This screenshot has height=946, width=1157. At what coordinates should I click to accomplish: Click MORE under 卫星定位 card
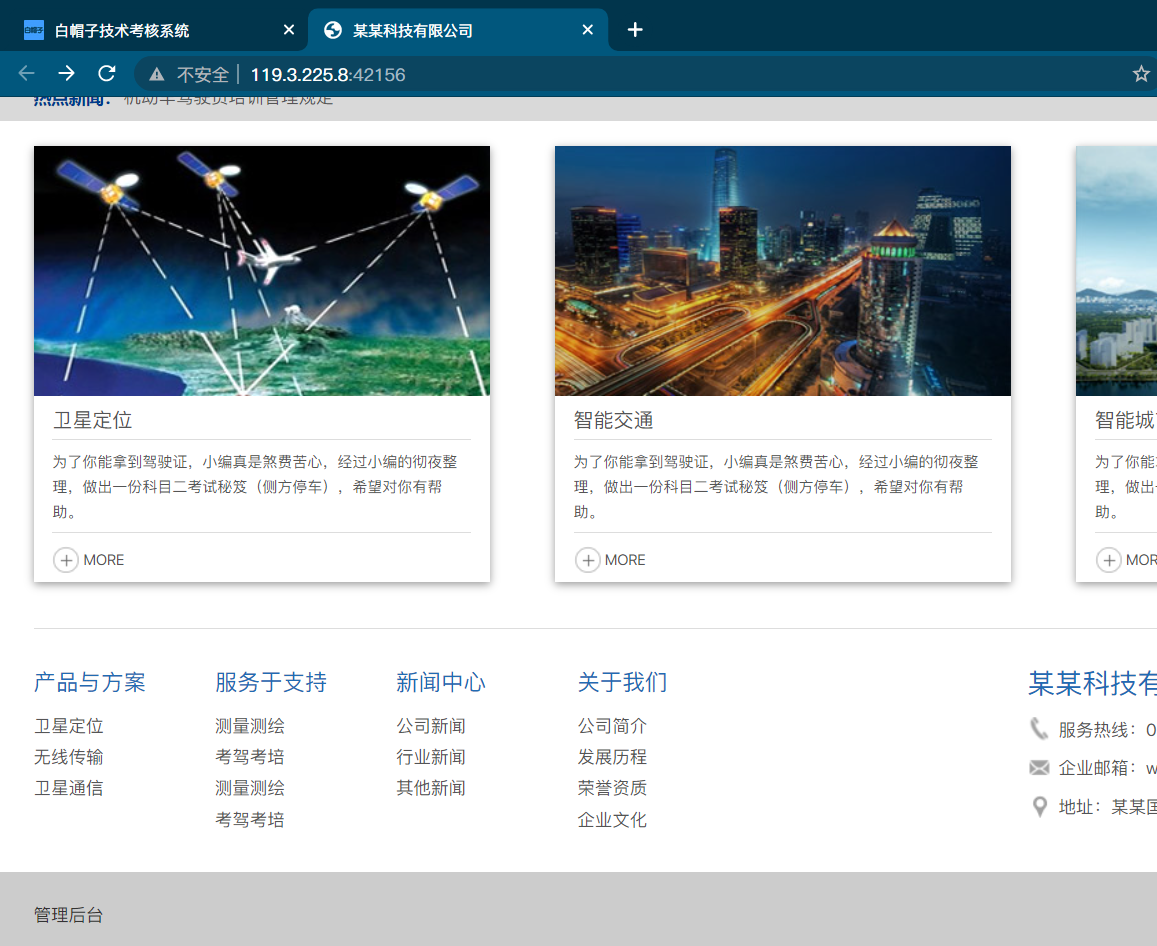[x=103, y=560]
